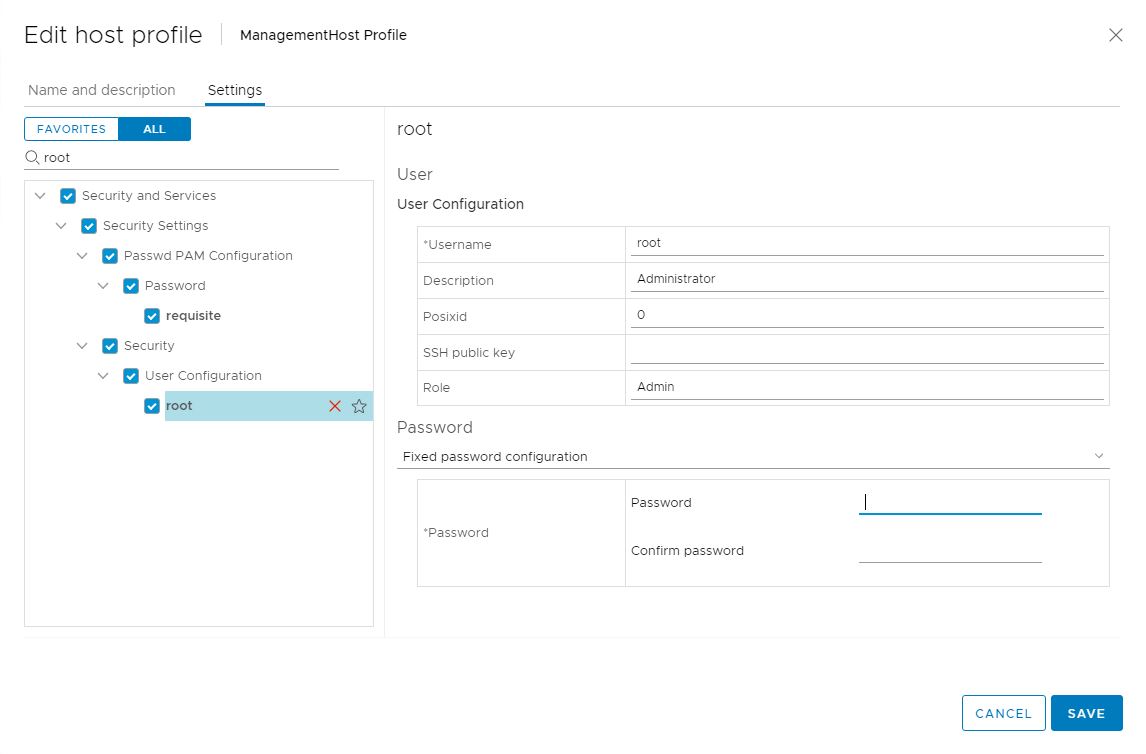Toggle the Passwd PAM Configuration checkbox

coord(110,255)
